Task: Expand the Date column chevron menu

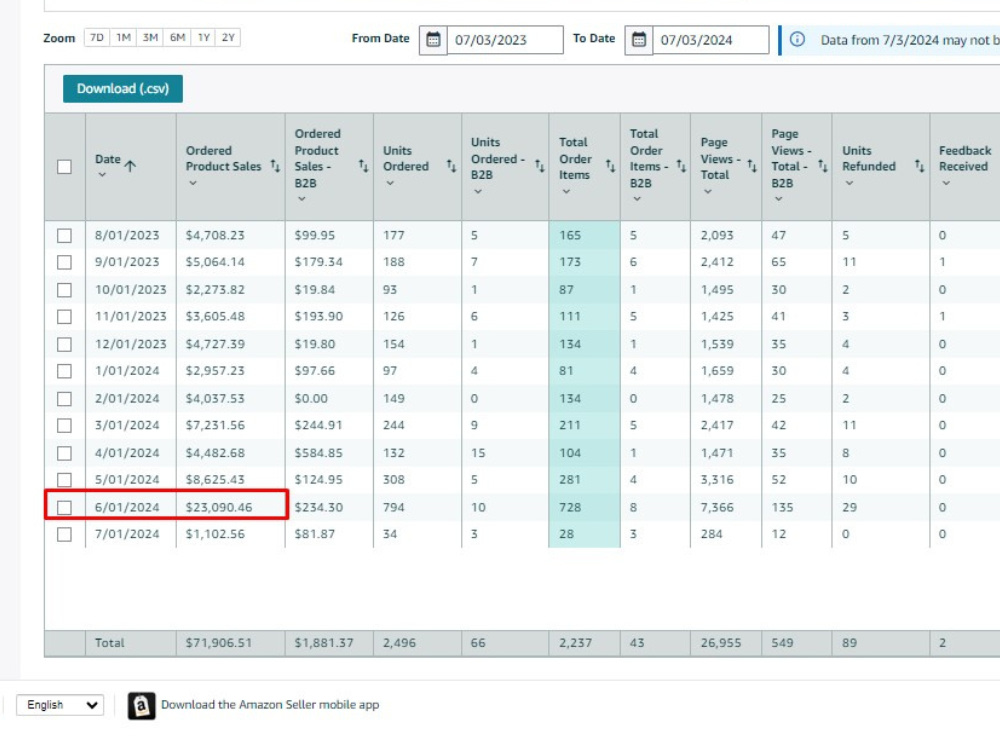Action: point(102,175)
